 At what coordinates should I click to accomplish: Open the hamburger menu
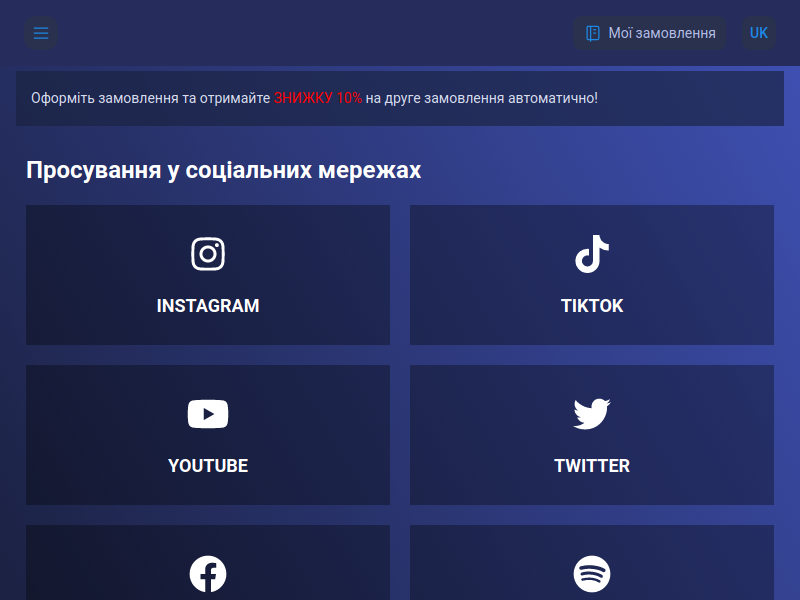41,33
